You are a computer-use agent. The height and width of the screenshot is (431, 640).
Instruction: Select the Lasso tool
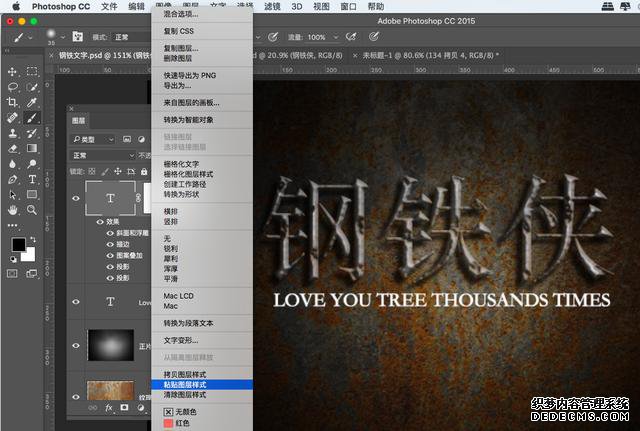click(12, 87)
